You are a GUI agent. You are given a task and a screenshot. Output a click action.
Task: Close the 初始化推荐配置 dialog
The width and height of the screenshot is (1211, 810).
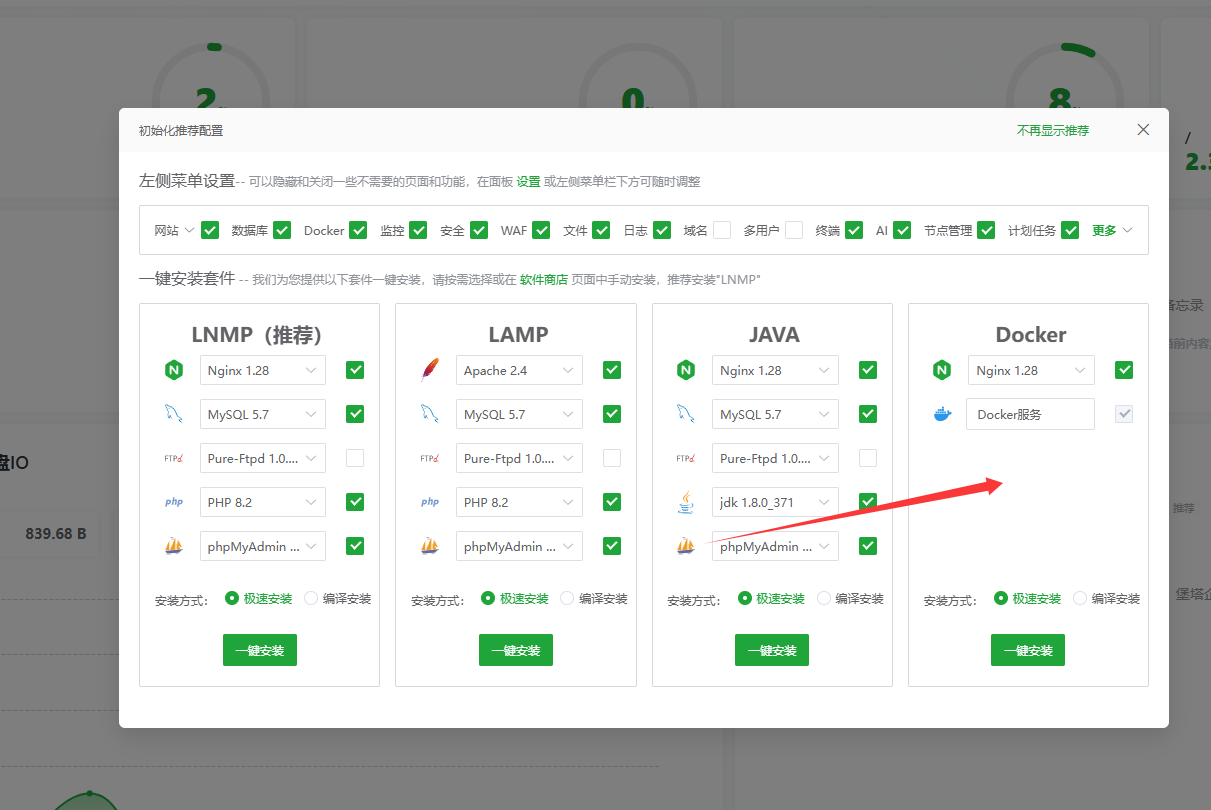coord(1143,130)
